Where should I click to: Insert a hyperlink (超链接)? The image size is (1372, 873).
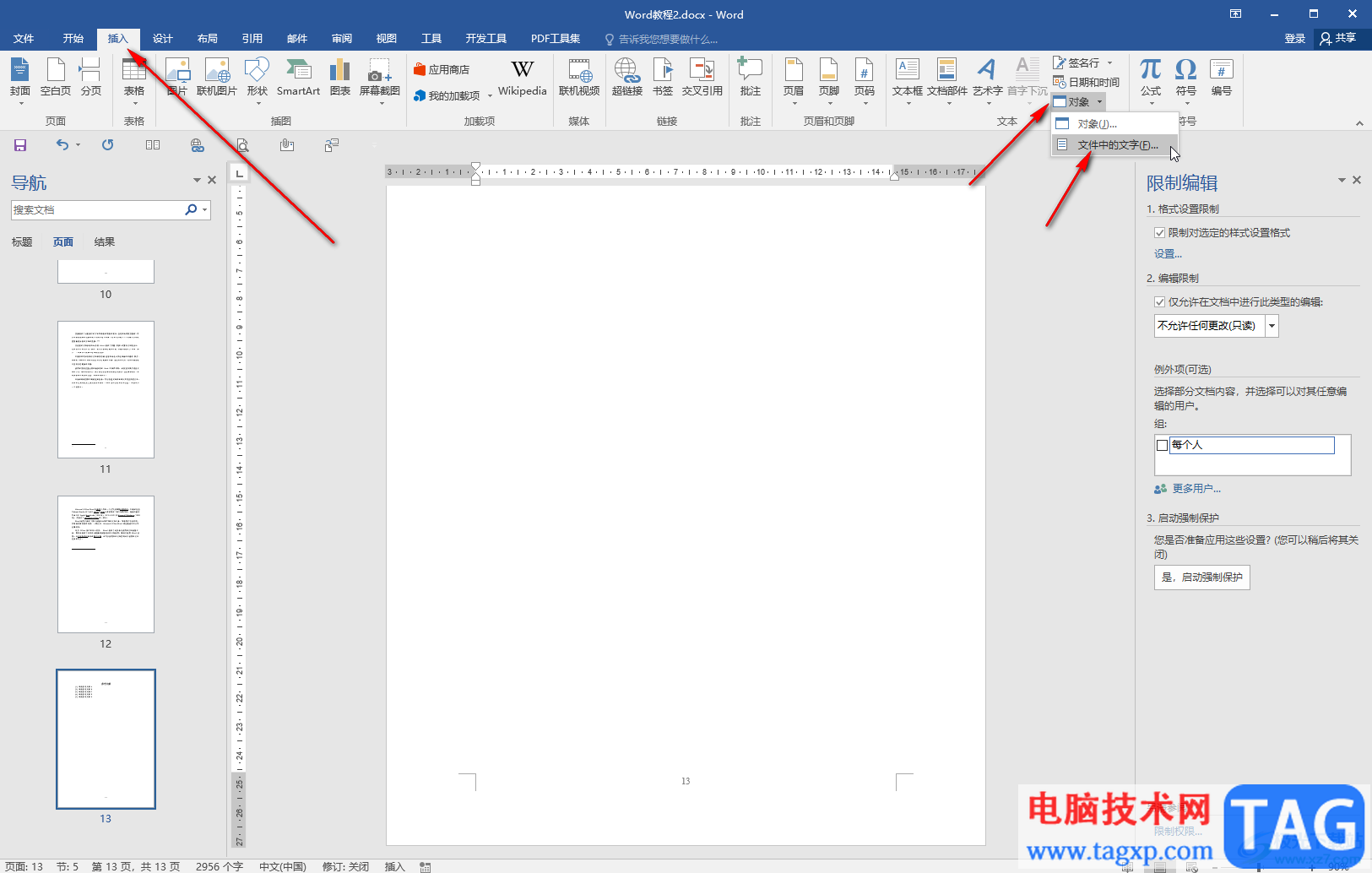point(627,78)
